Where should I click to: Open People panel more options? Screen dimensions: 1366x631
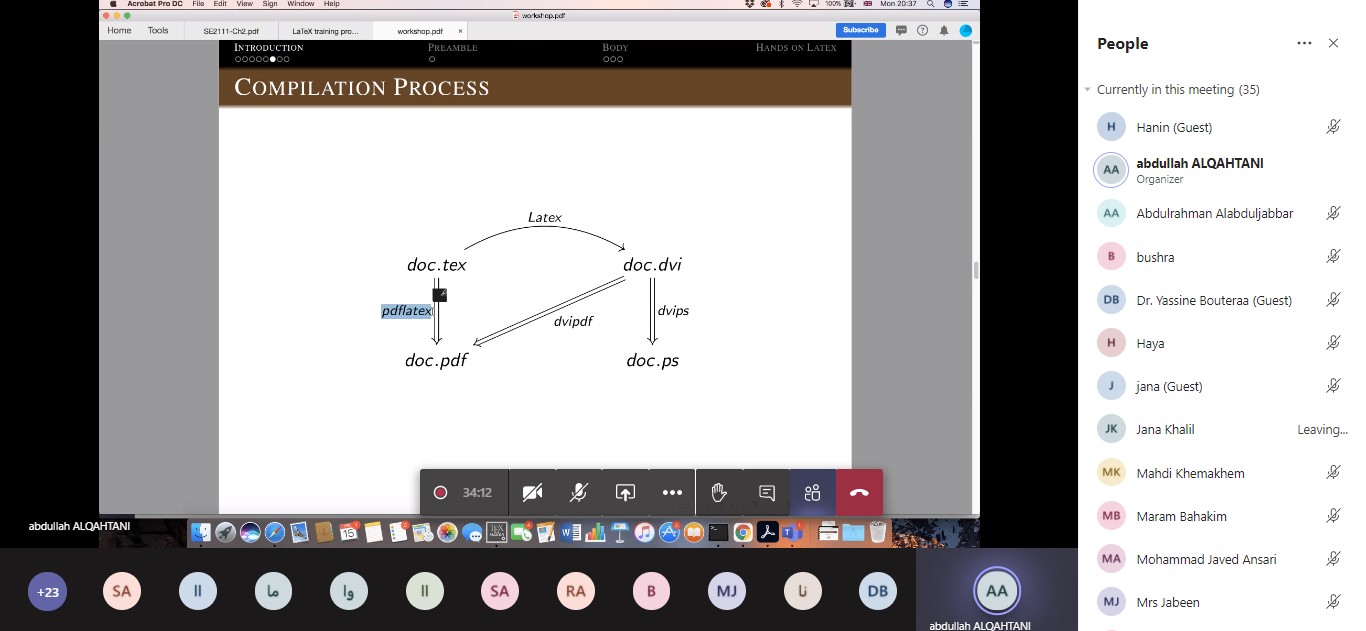point(1304,44)
